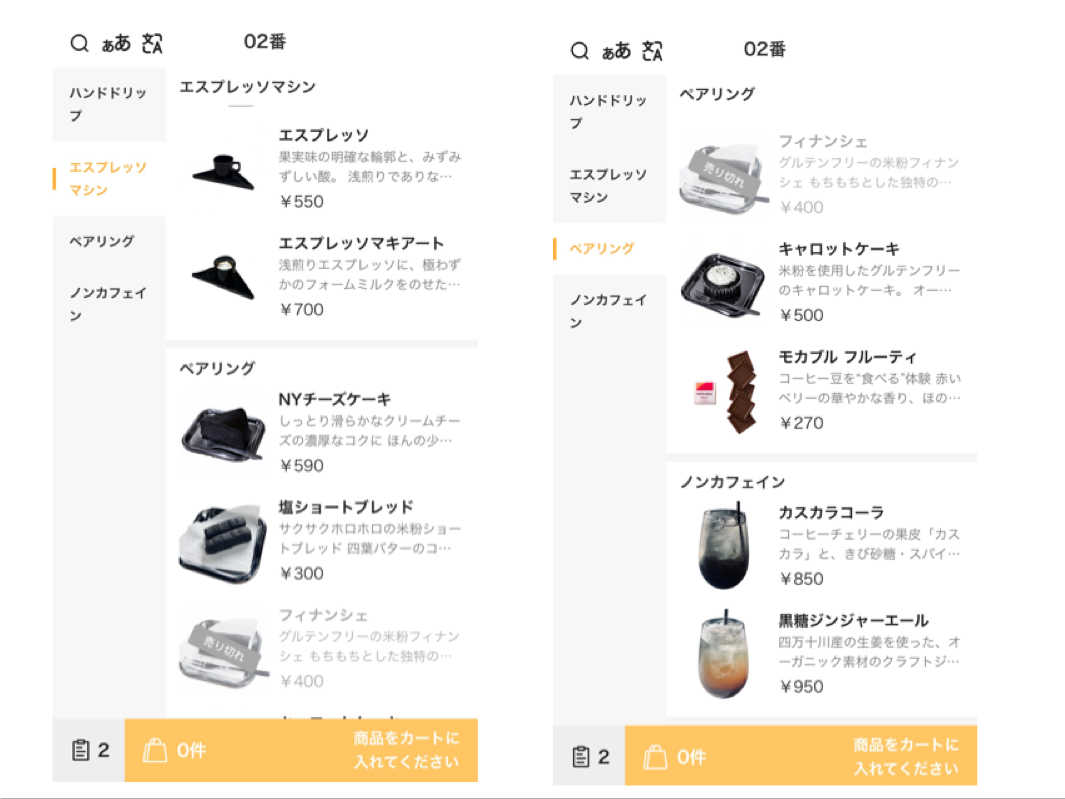The image size is (1065, 799).
Task: Tap the font size ぁあ icon in right screen
Action: [x=616, y=51]
